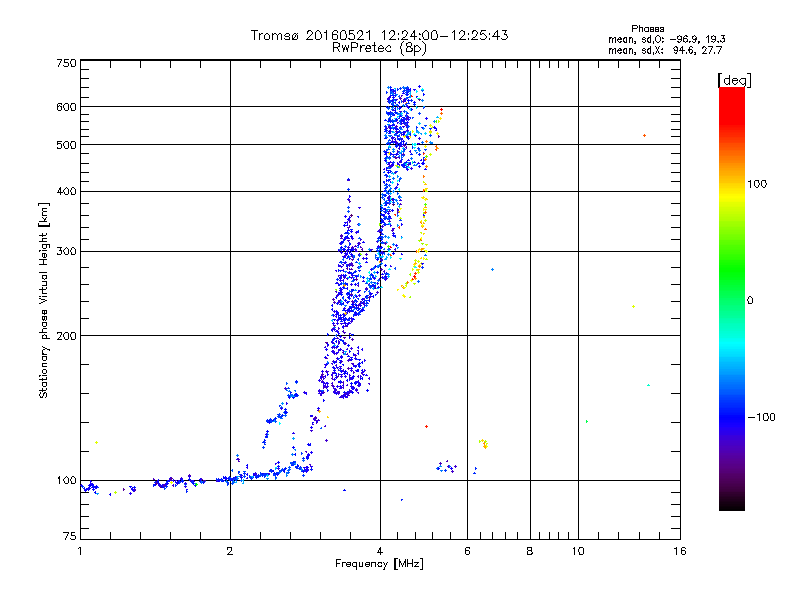Viewport: 800px width, 600px height.
Task: Click the x-axis '1' tick label
Action: (x=80, y=551)
